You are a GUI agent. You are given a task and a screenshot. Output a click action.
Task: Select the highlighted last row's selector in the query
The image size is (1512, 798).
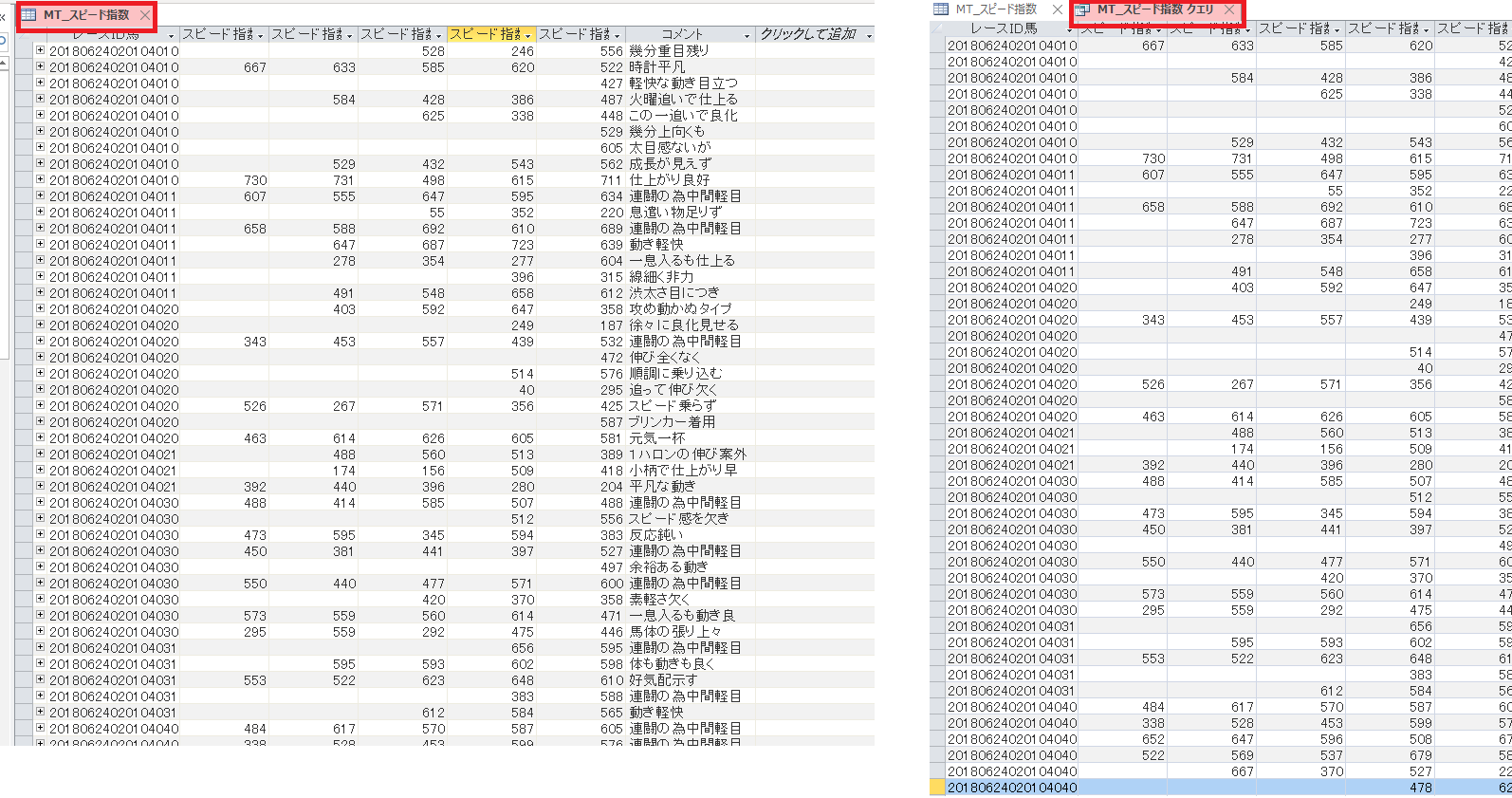click(x=937, y=788)
